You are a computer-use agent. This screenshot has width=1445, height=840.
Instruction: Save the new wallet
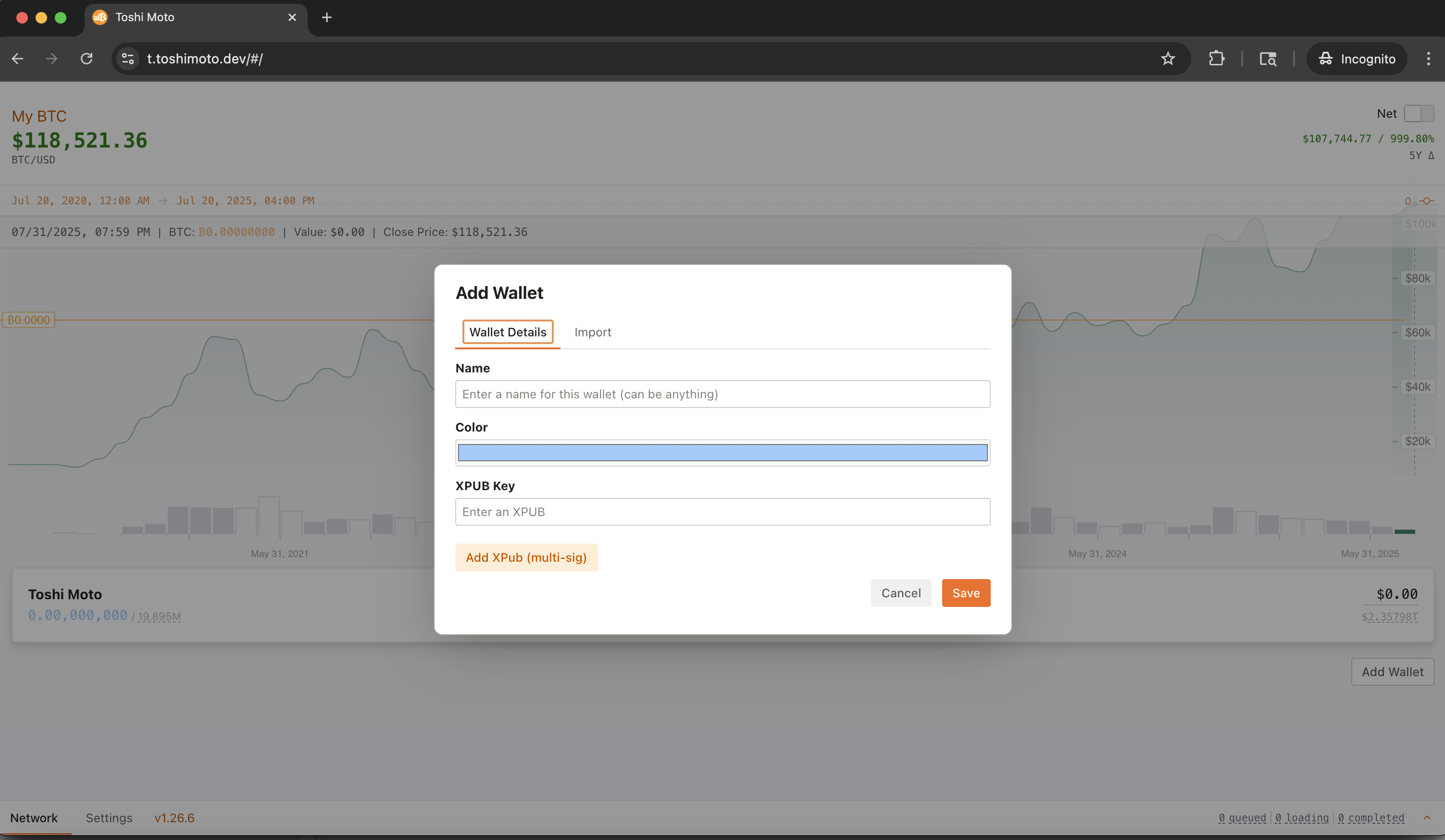(x=966, y=593)
